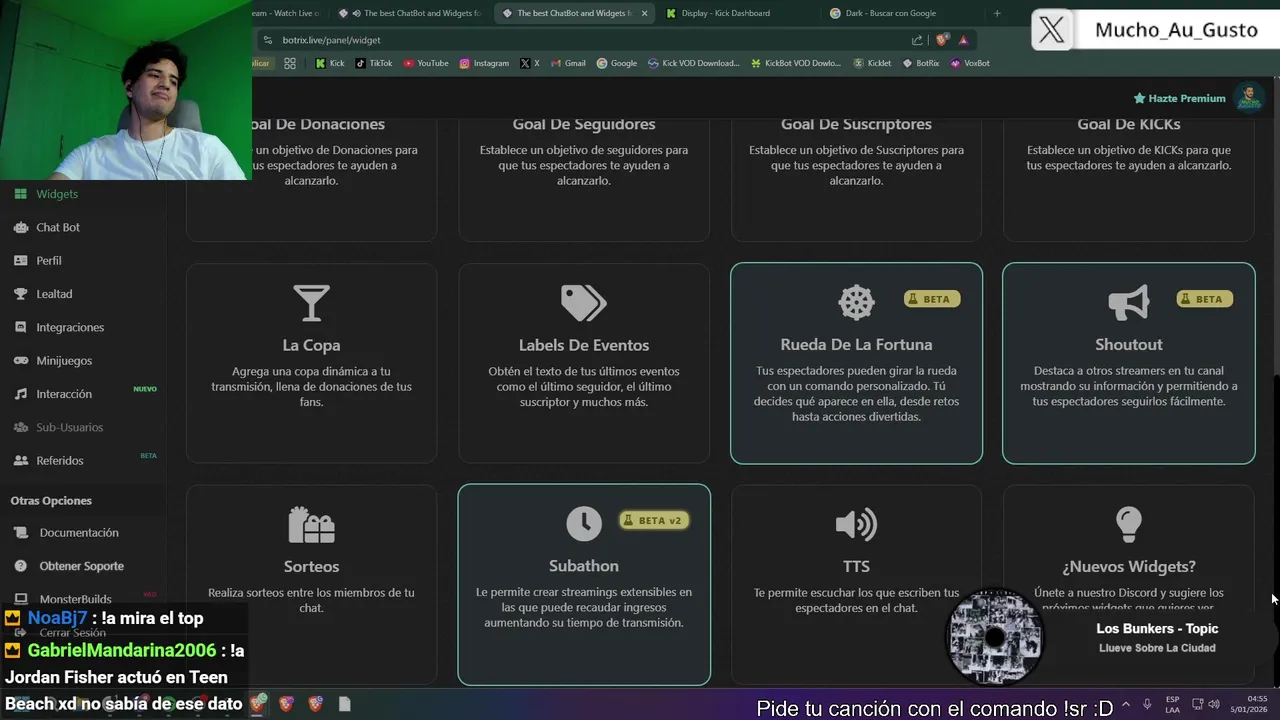Viewport: 1280px width, 720px height.
Task: Open the Lealtad trophy icon
Action: (20, 294)
